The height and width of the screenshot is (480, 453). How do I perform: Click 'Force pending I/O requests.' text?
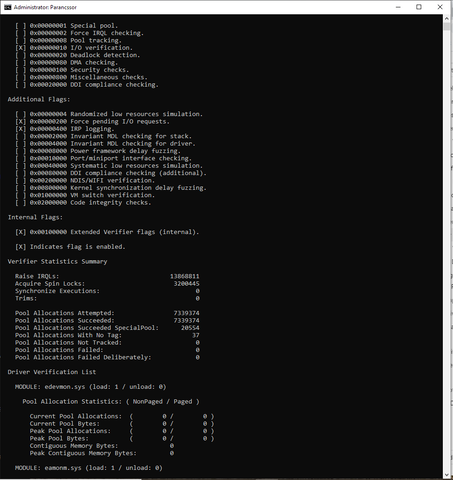pos(120,121)
